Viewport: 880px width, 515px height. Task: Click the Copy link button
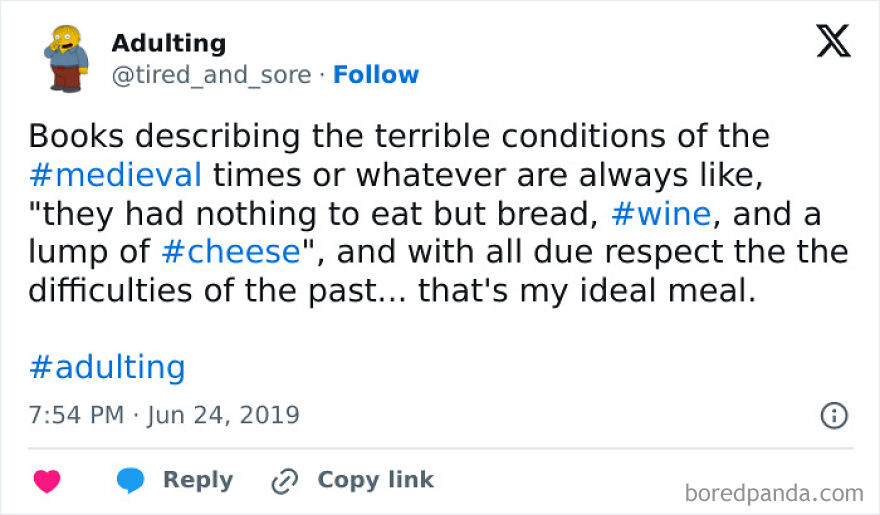375,480
